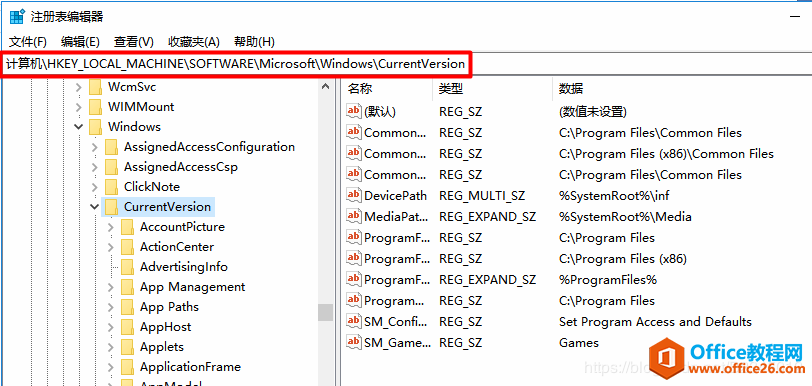Screen dimensions: 812x386
Task: Click the AppHost folder icon
Action: tap(127, 327)
